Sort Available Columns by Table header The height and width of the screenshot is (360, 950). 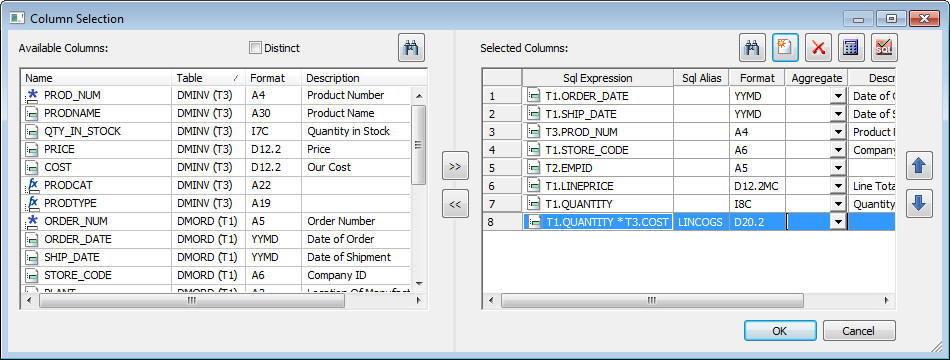click(x=208, y=78)
